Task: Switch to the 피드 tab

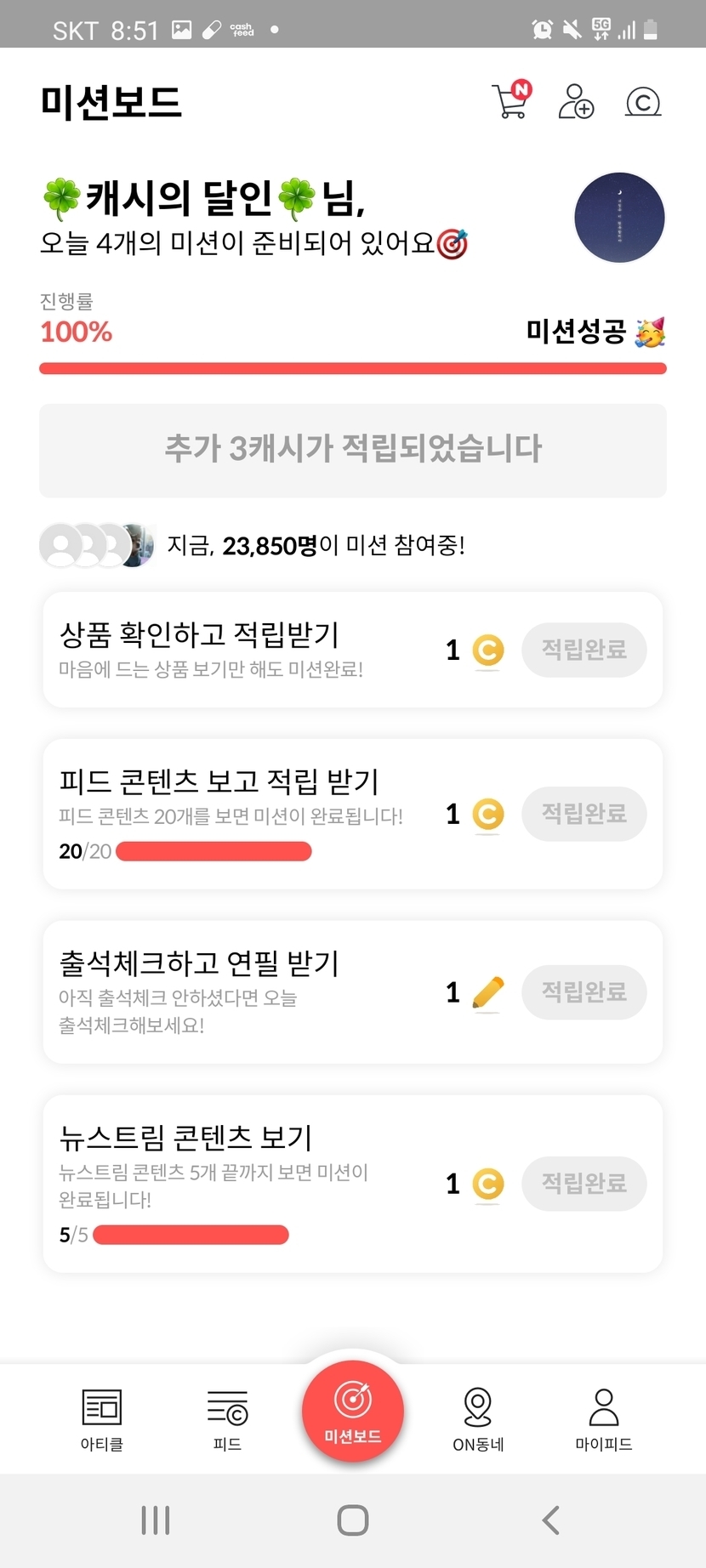Action: click(x=227, y=1418)
